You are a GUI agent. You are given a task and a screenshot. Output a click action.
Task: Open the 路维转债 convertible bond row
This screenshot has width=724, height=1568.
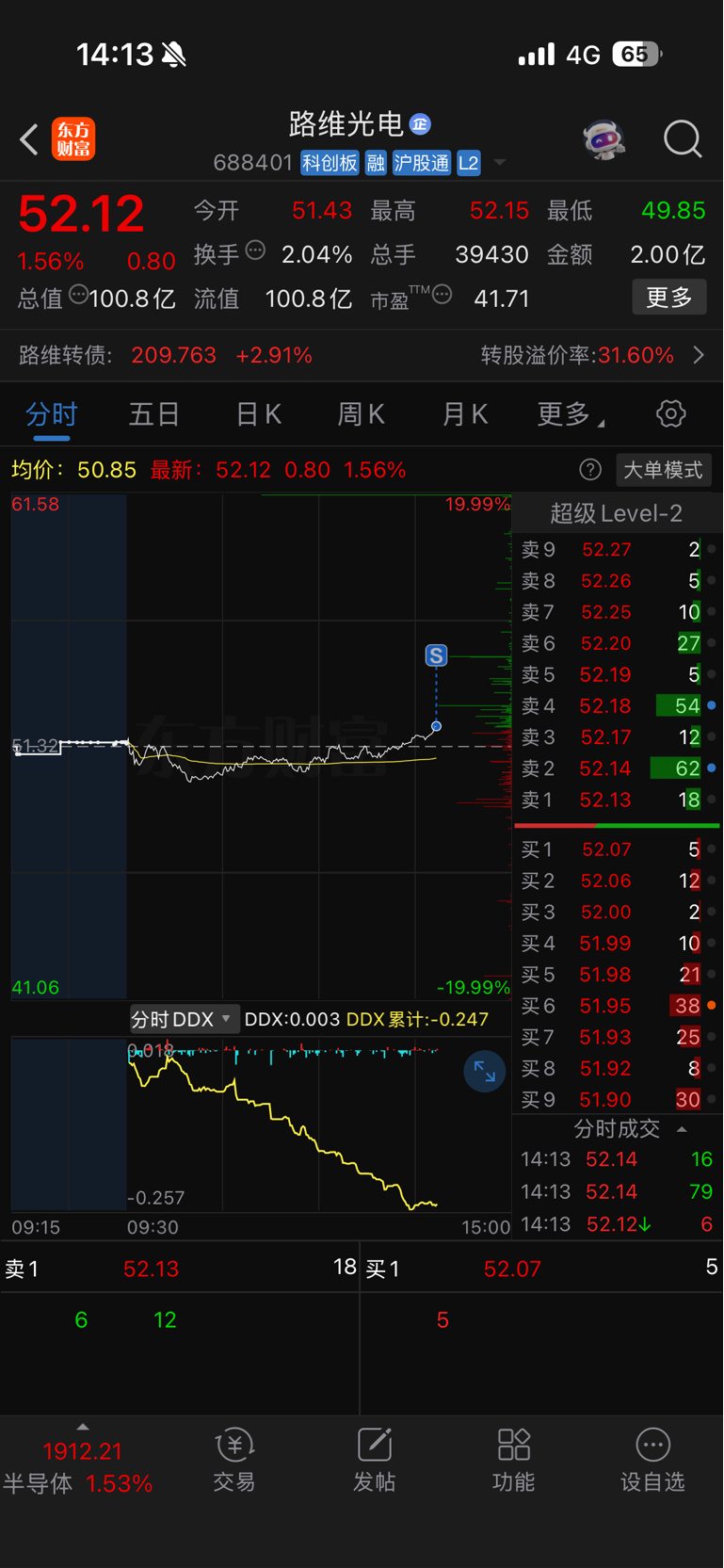(x=362, y=355)
